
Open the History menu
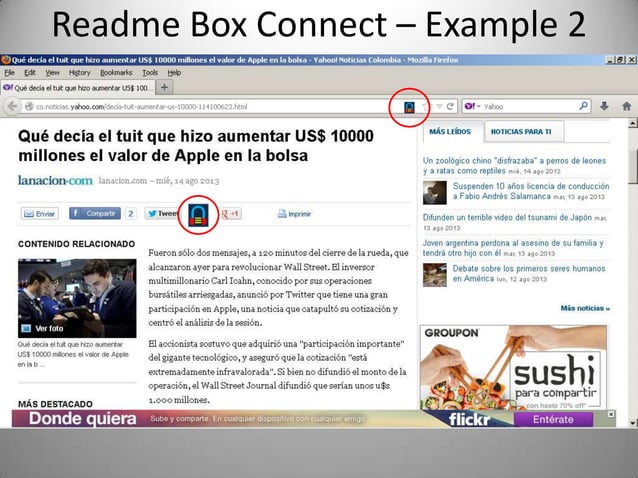click(79, 73)
